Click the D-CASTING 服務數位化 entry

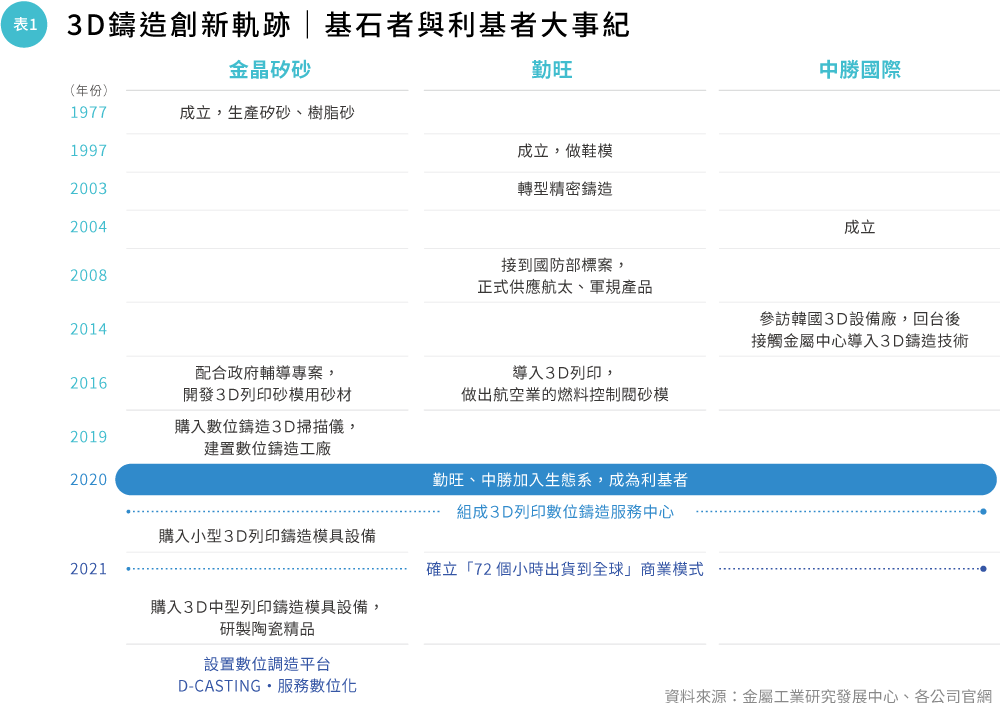267,686
